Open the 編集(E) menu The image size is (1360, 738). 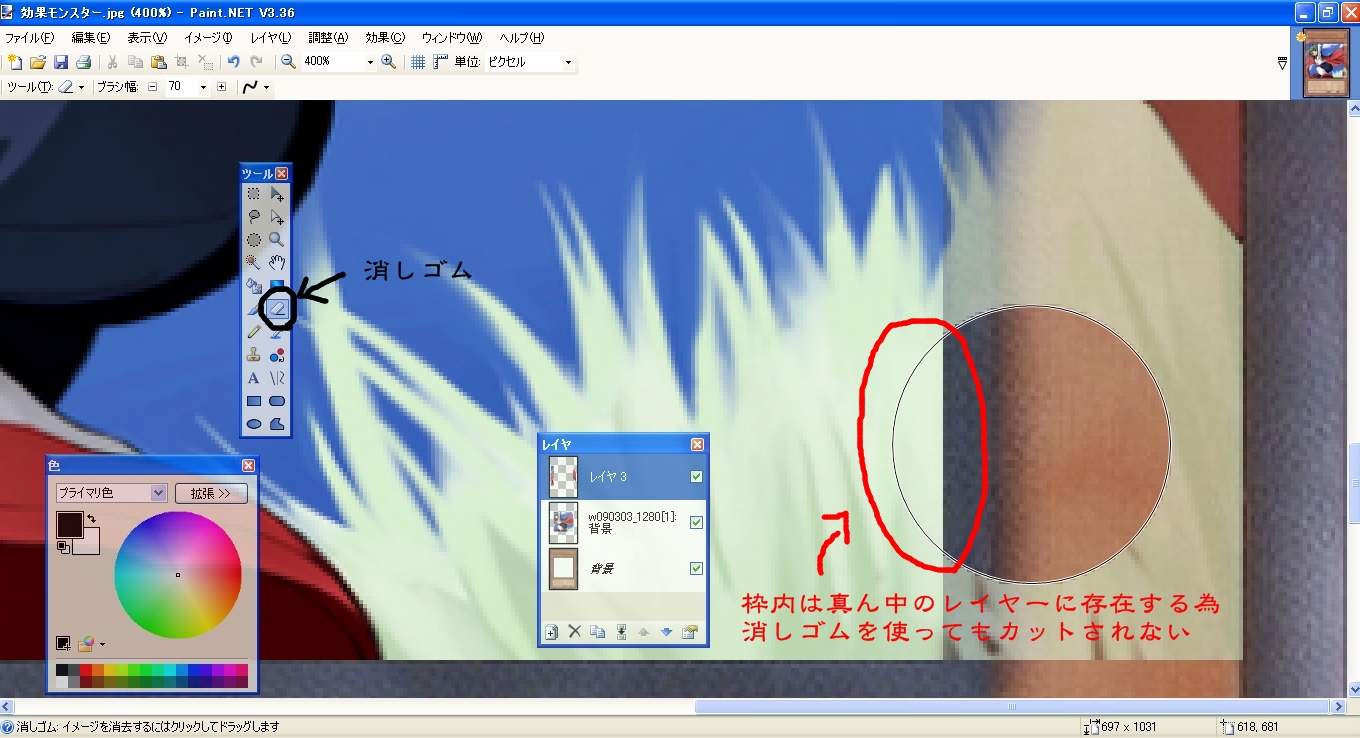[90, 38]
